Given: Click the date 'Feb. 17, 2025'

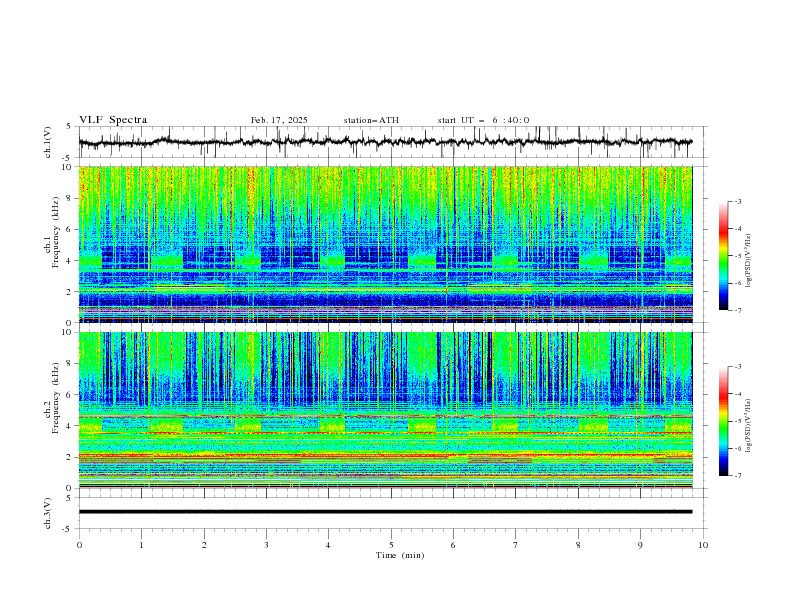Looking at the screenshot, I should (x=279, y=120).
